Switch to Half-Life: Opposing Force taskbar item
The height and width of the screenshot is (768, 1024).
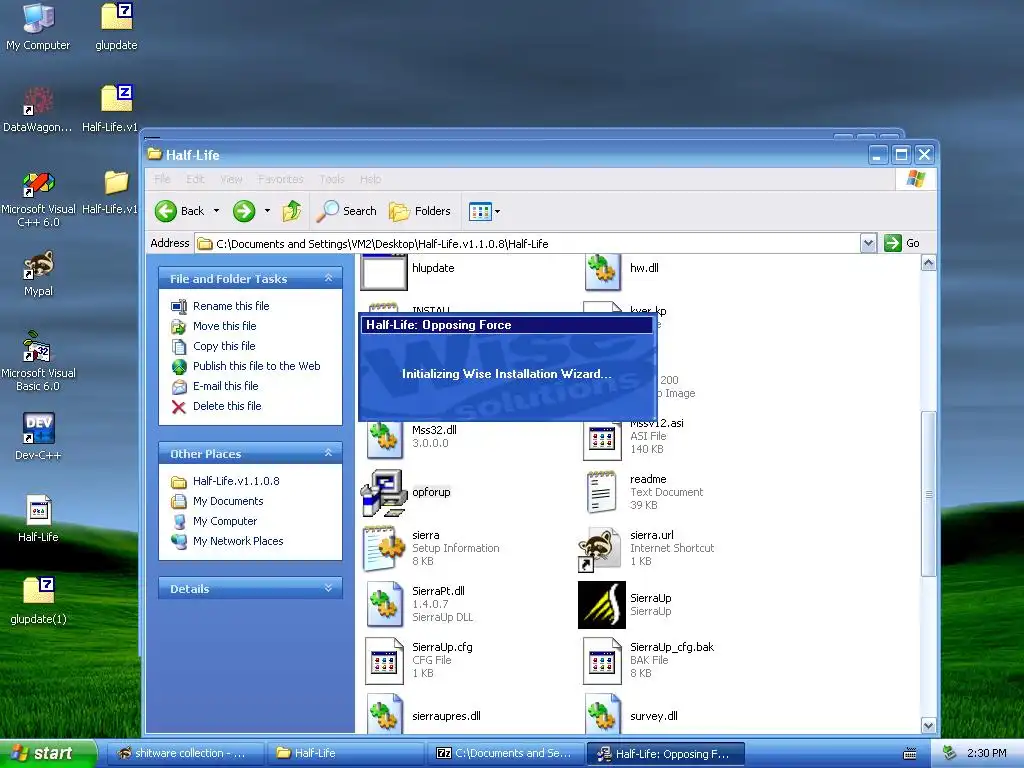666,753
